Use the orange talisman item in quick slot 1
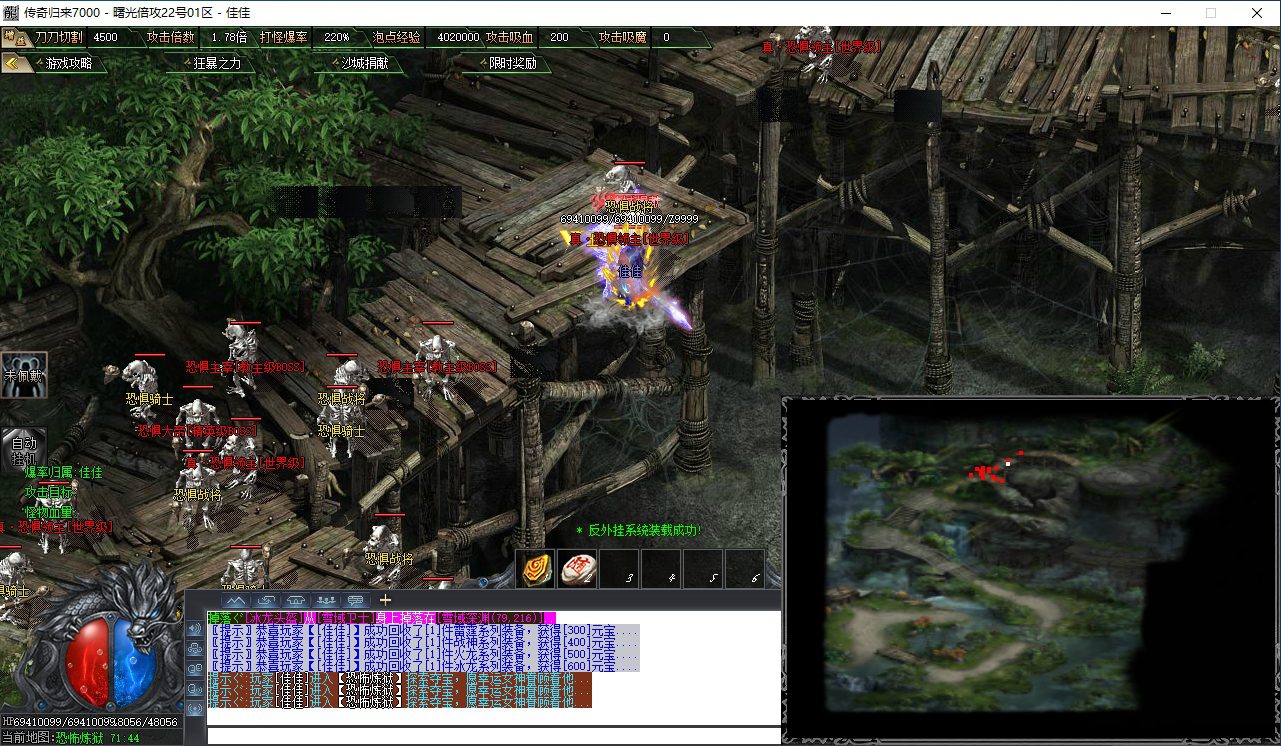 (537, 569)
